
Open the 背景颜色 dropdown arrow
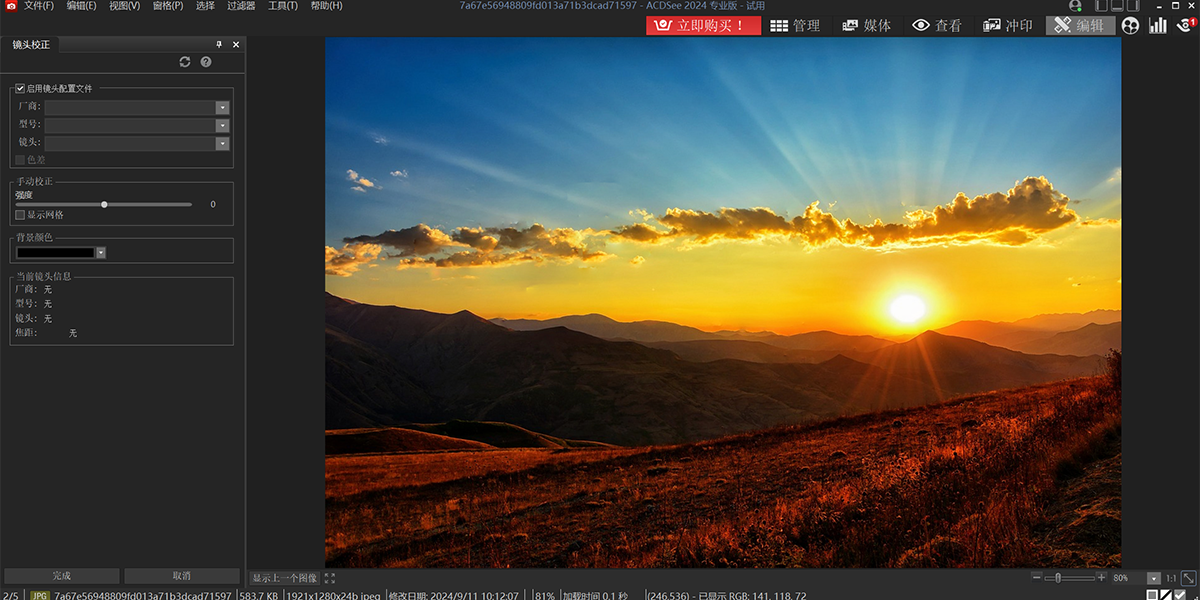[100, 253]
